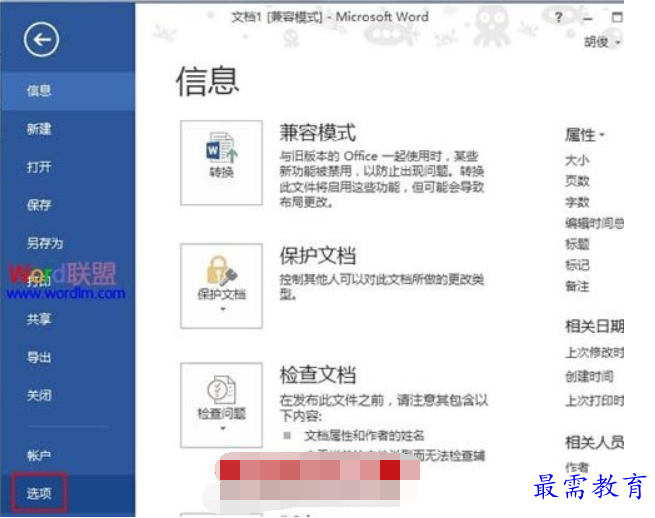Open the 胡俊 user account dropdown
The height and width of the screenshot is (518, 655).
point(602,42)
